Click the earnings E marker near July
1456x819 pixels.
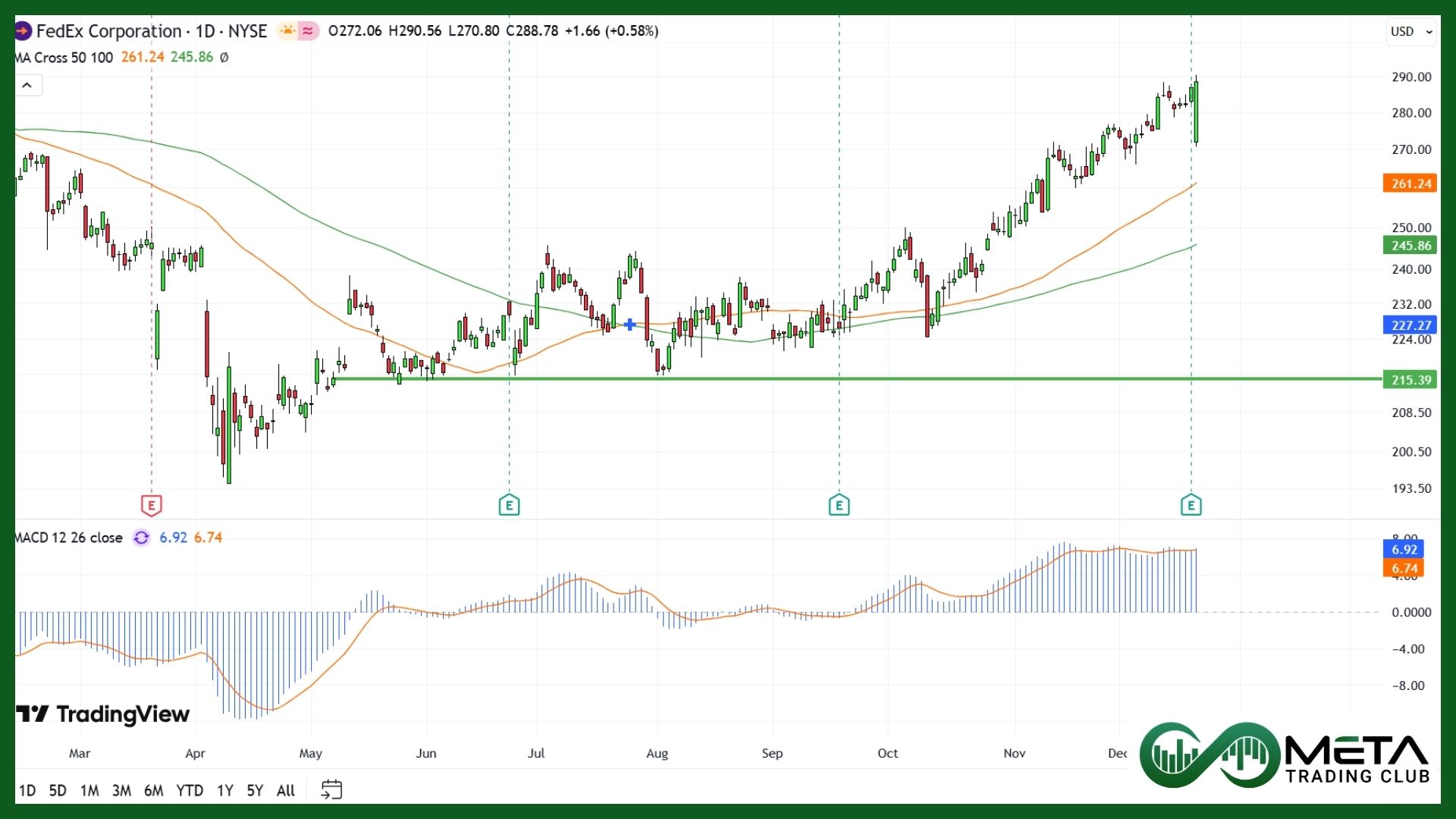point(509,505)
